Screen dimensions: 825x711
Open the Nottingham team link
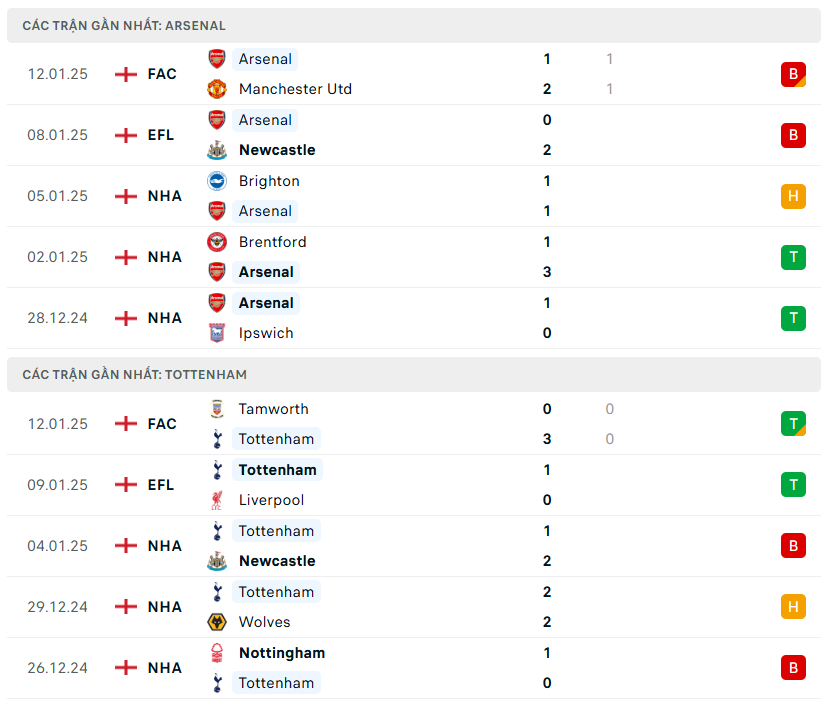click(x=282, y=653)
